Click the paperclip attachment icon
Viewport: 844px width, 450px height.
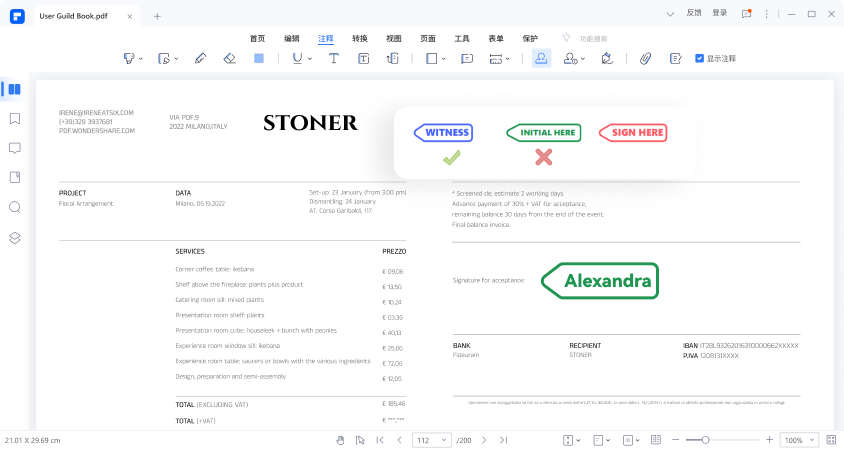[x=646, y=59]
